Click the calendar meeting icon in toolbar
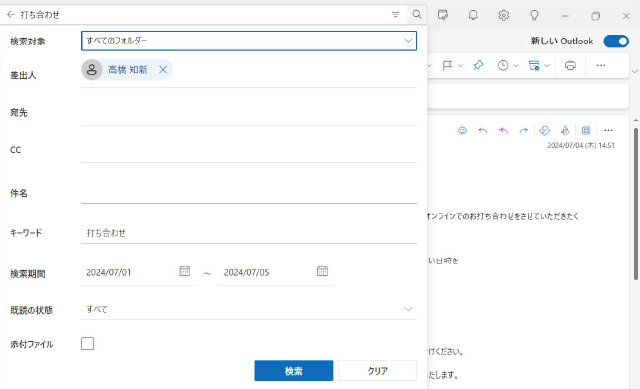 [534, 65]
